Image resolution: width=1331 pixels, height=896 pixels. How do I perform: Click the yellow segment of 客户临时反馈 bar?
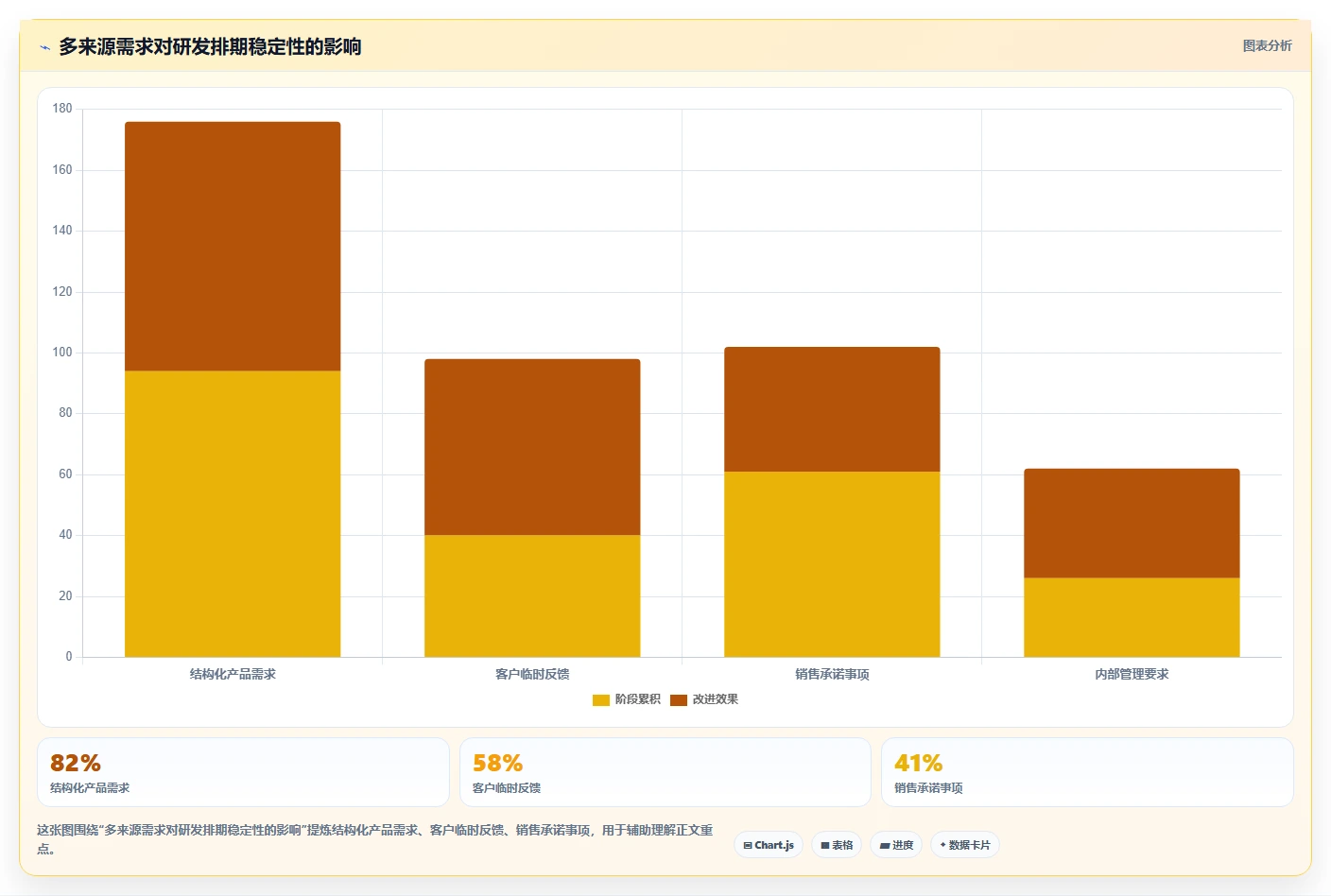click(532, 595)
